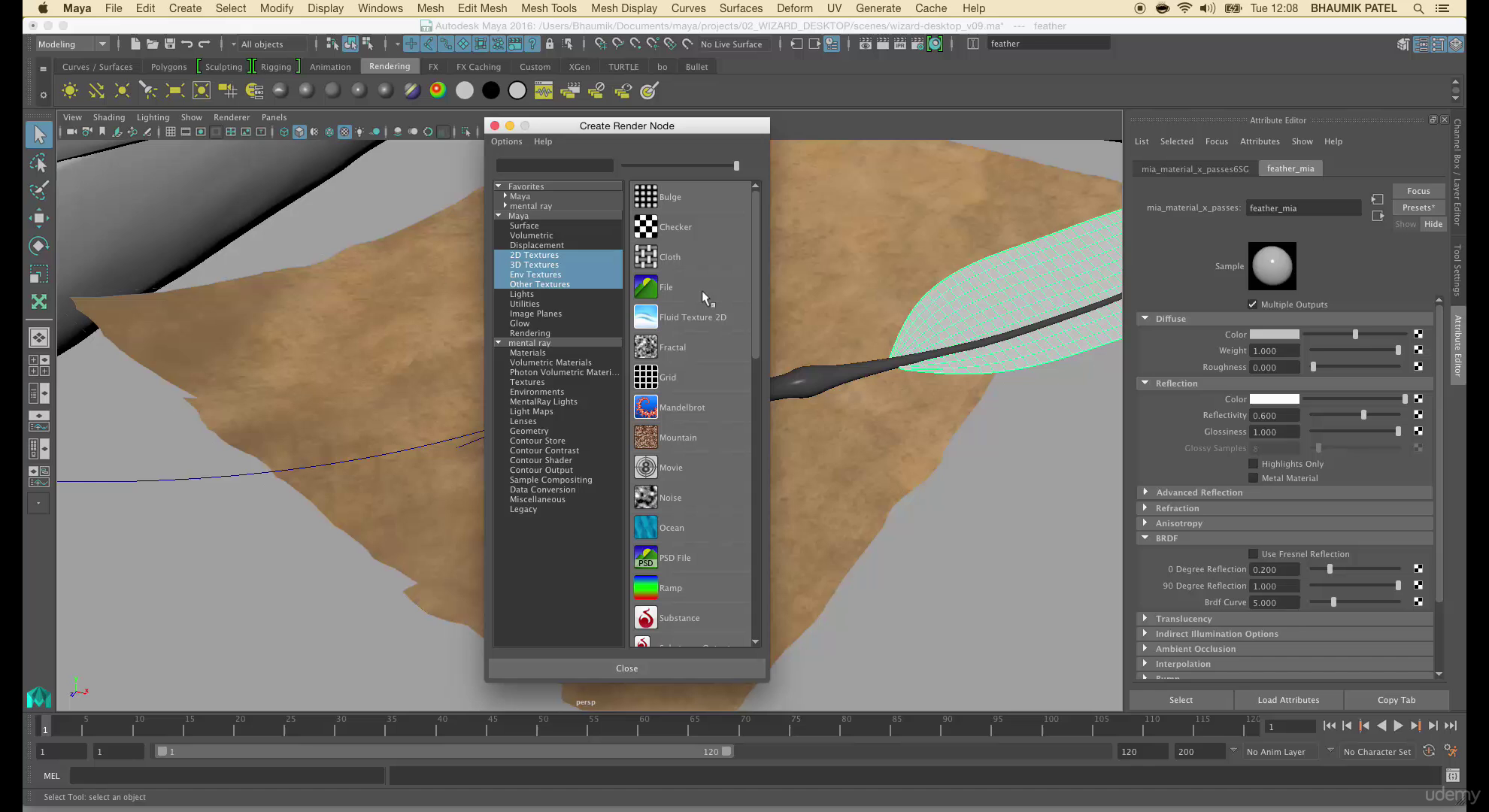Select 3D Textures in category tree
This screenshot has height=812, width=1489.
point(534,265)
